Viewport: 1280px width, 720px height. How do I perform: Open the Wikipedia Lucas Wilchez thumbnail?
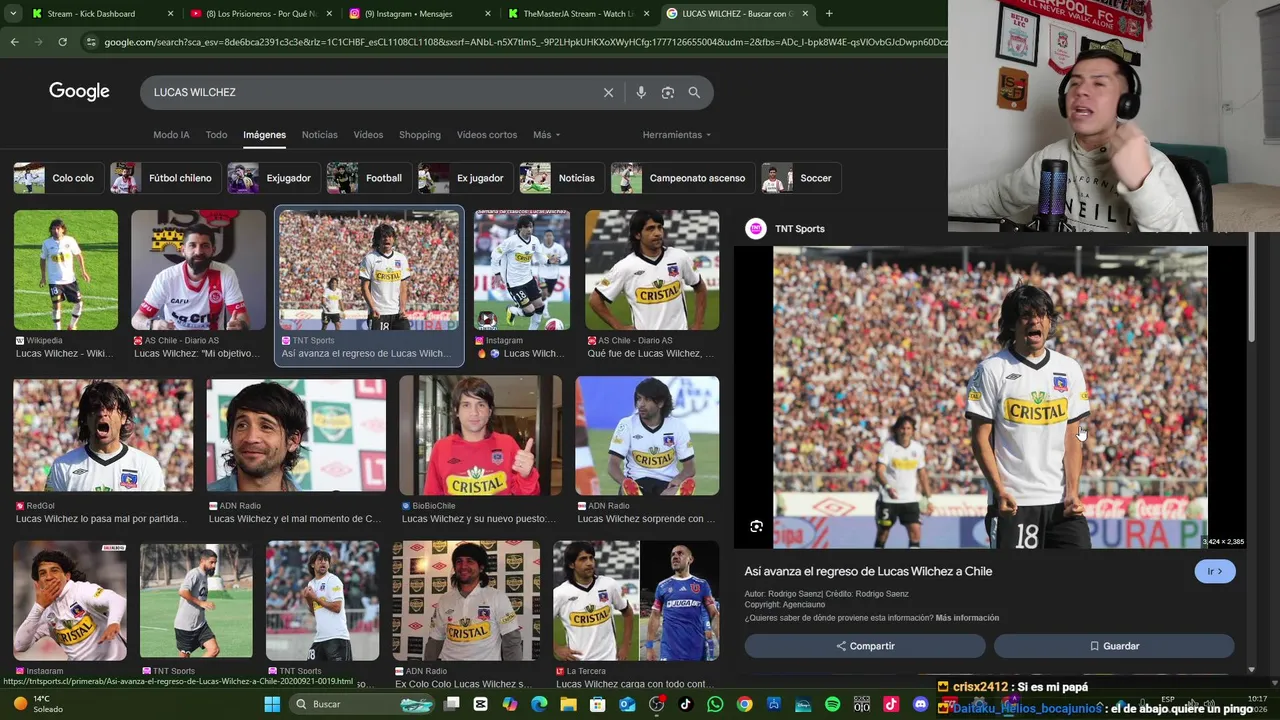[65, 270]
